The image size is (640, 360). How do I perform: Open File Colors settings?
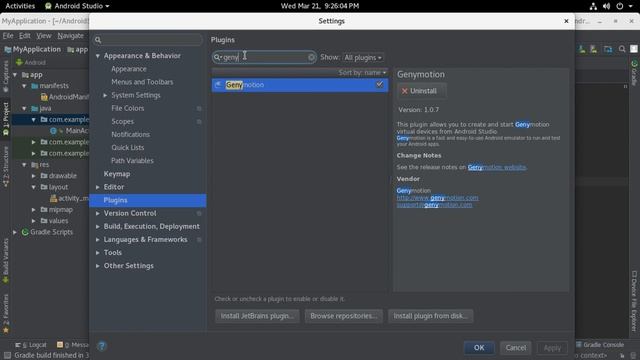[x=127, y=108]
